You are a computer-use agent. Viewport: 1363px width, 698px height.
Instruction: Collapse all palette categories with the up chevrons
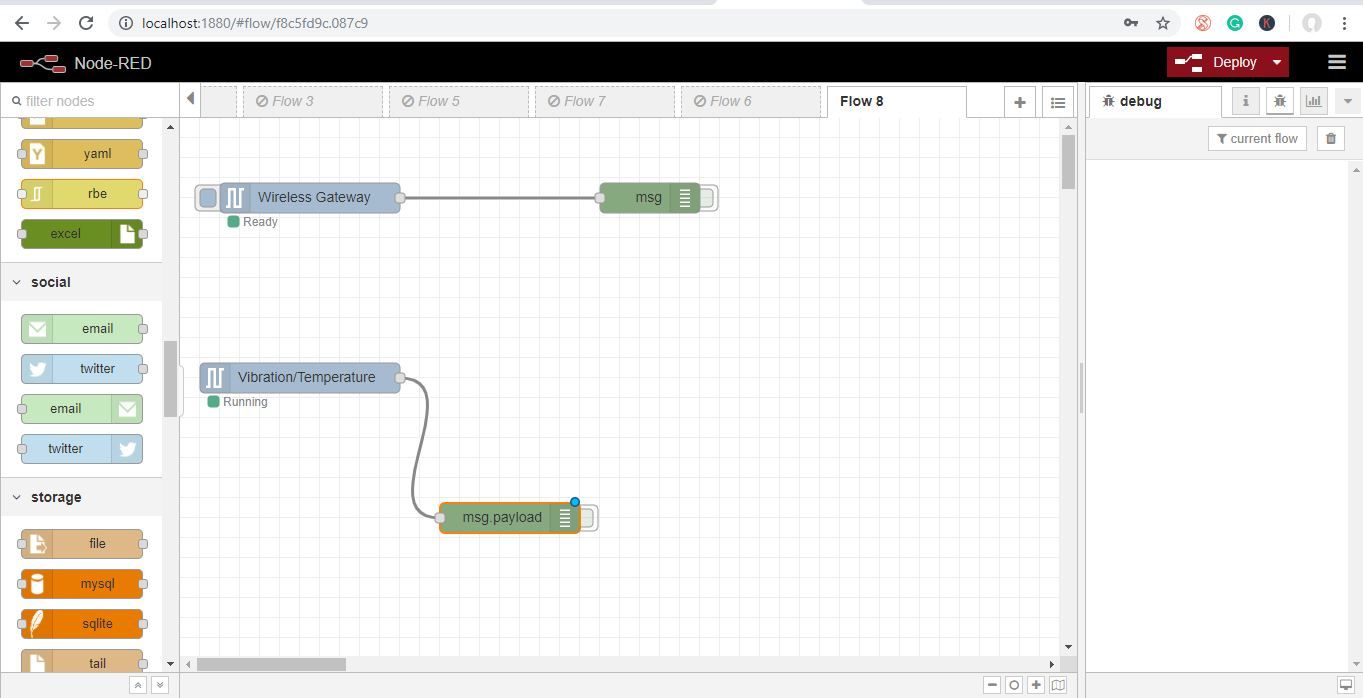(x=138, y=685)
